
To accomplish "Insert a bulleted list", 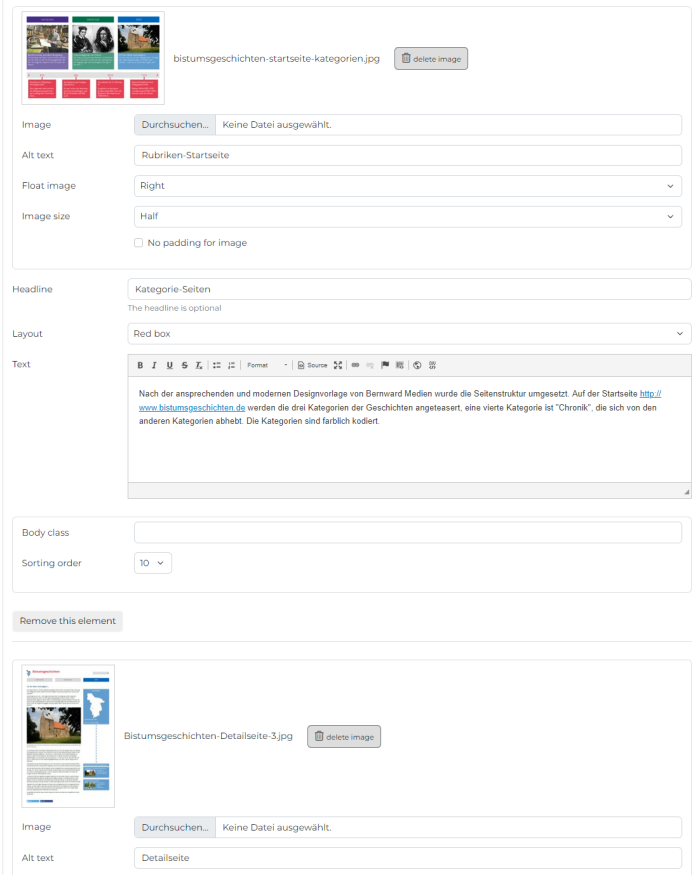I will 217,365.
